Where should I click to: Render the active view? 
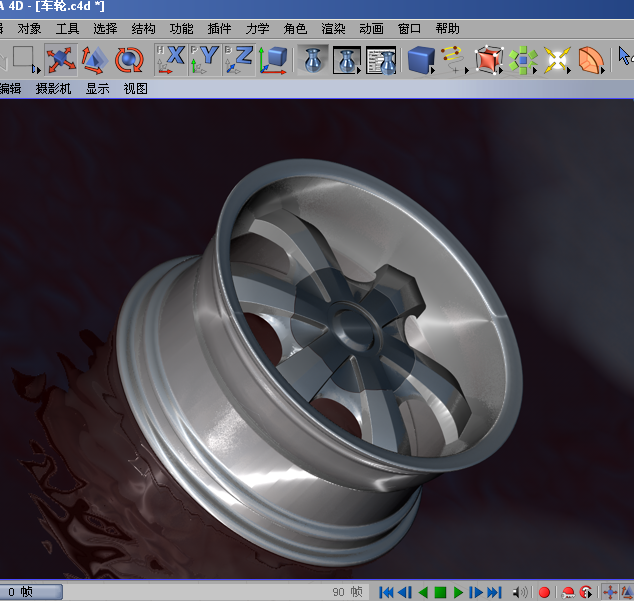click(313, 60)
